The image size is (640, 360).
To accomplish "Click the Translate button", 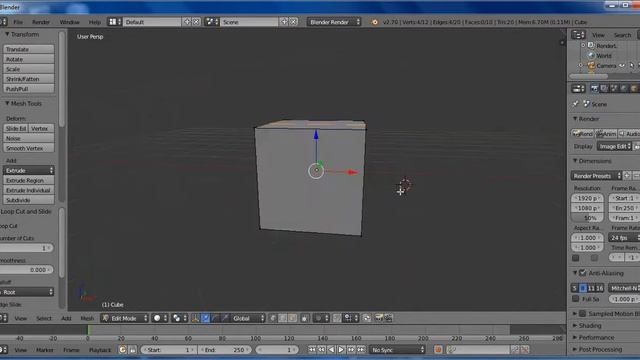I will pyautogui.click(x=29, y=49).
